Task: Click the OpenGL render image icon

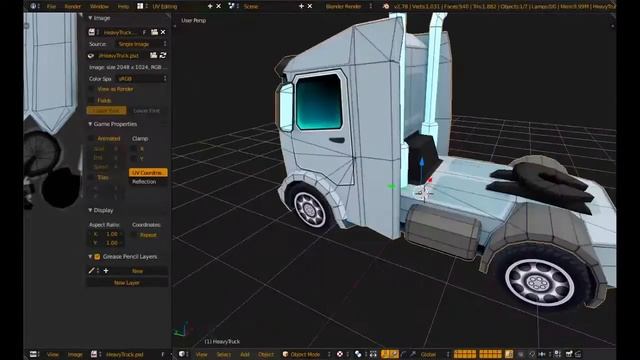Action: [x=569, y=354]
